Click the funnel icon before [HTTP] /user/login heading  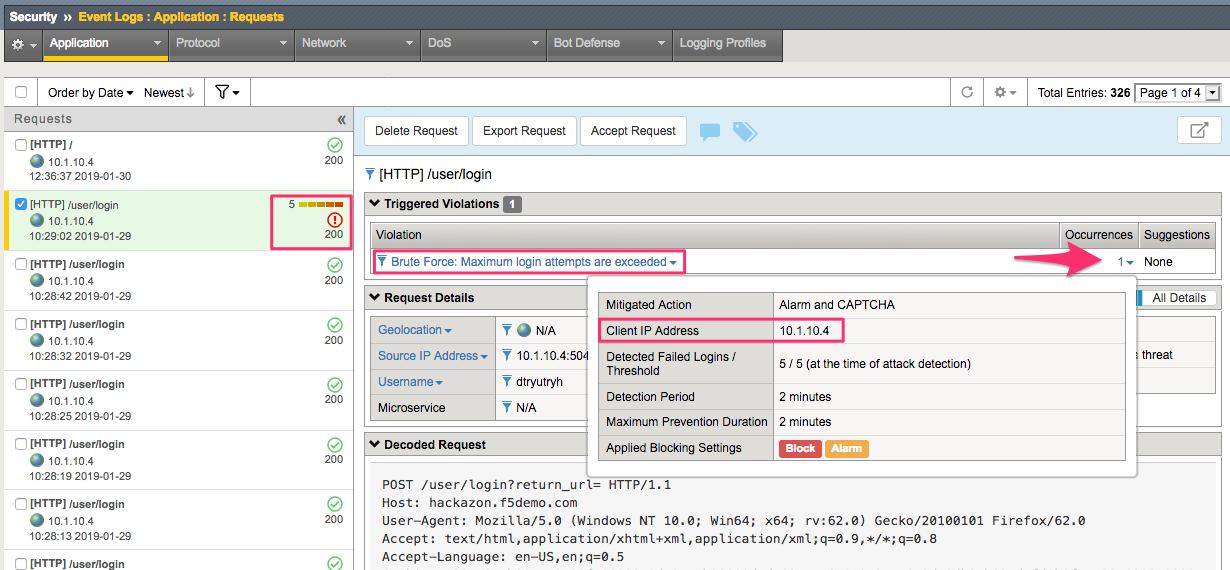click(370, 174)
